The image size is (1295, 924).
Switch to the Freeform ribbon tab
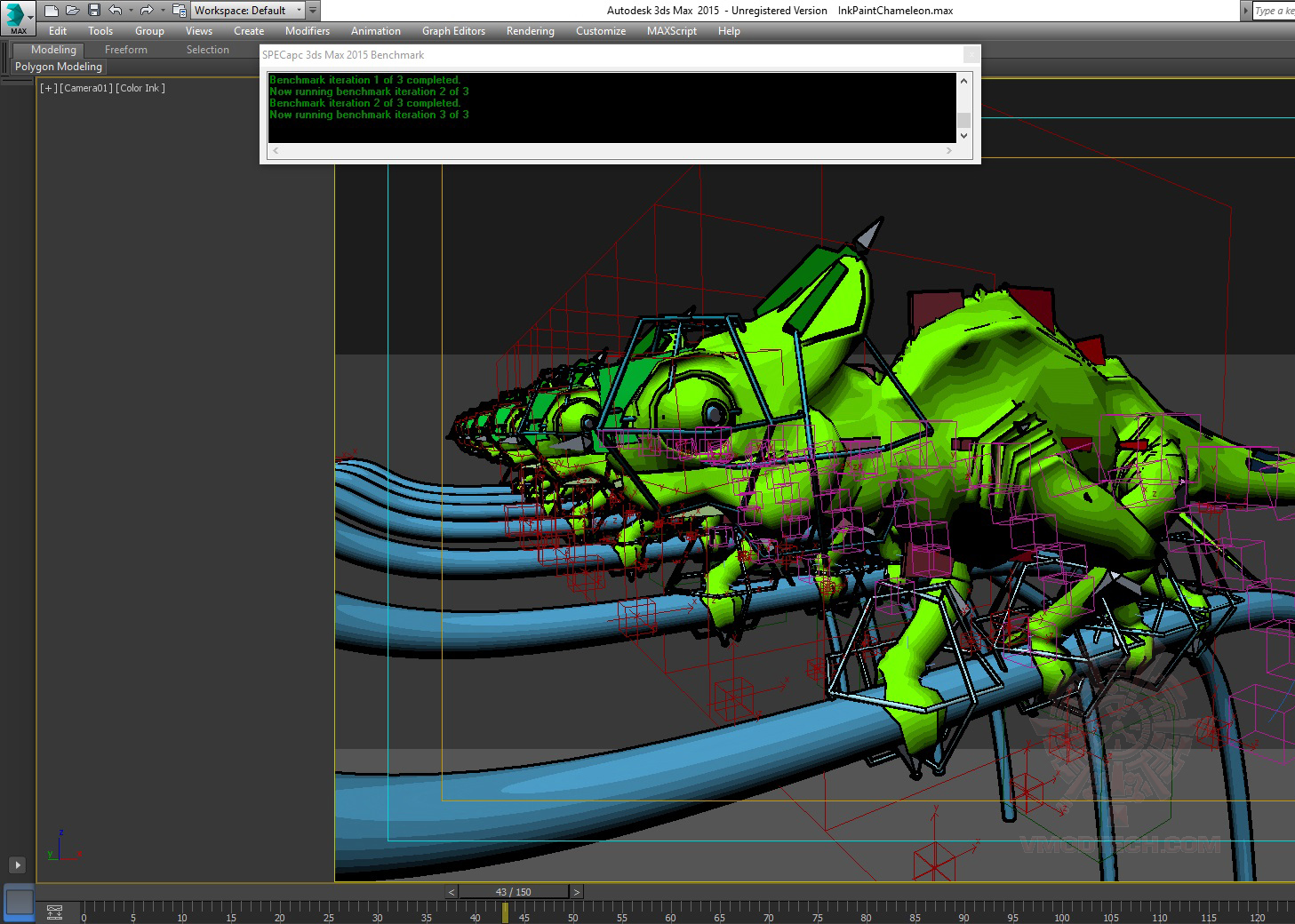[x=125, y=50]
